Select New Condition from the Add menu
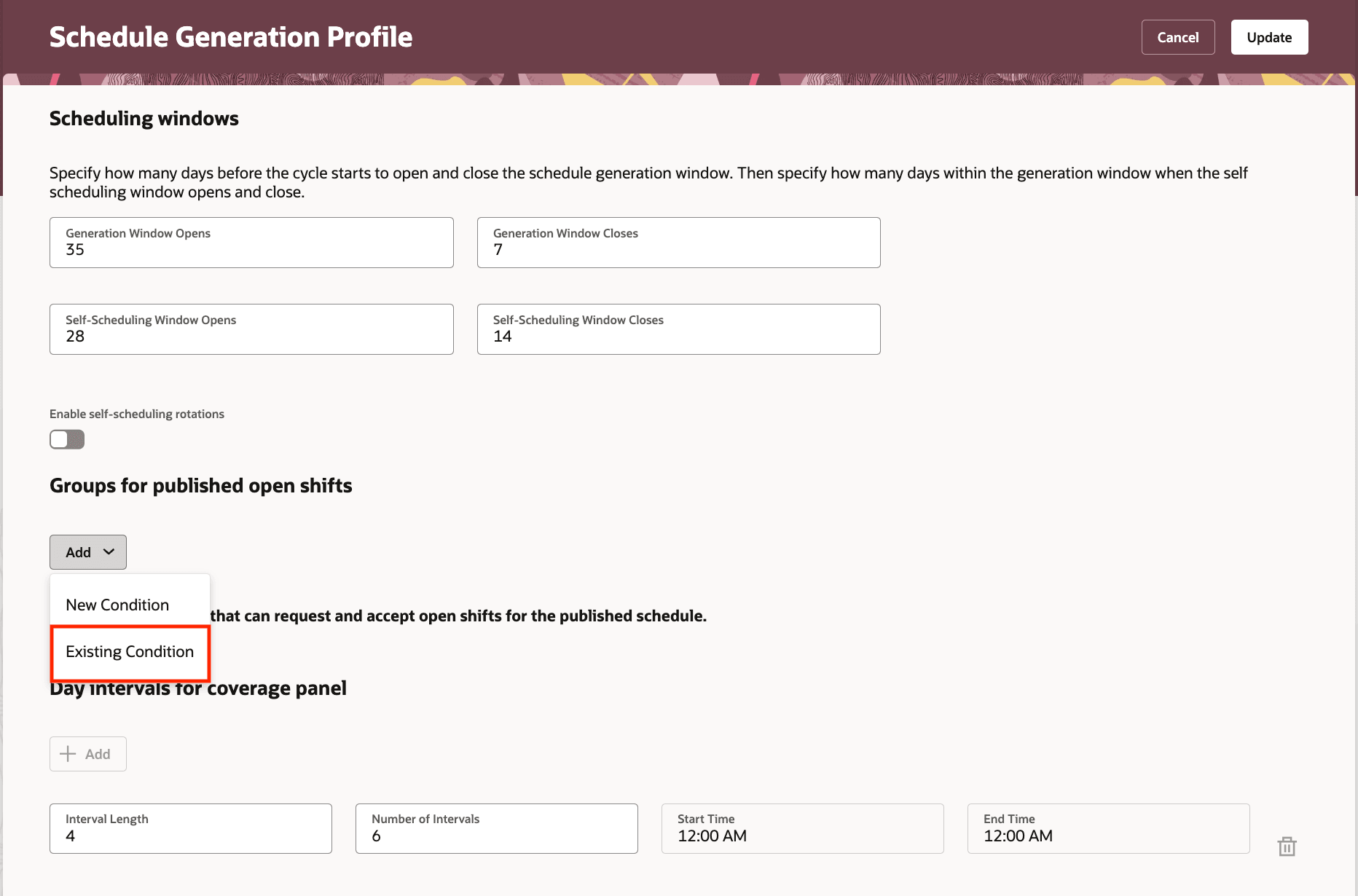 click(117, 605)
